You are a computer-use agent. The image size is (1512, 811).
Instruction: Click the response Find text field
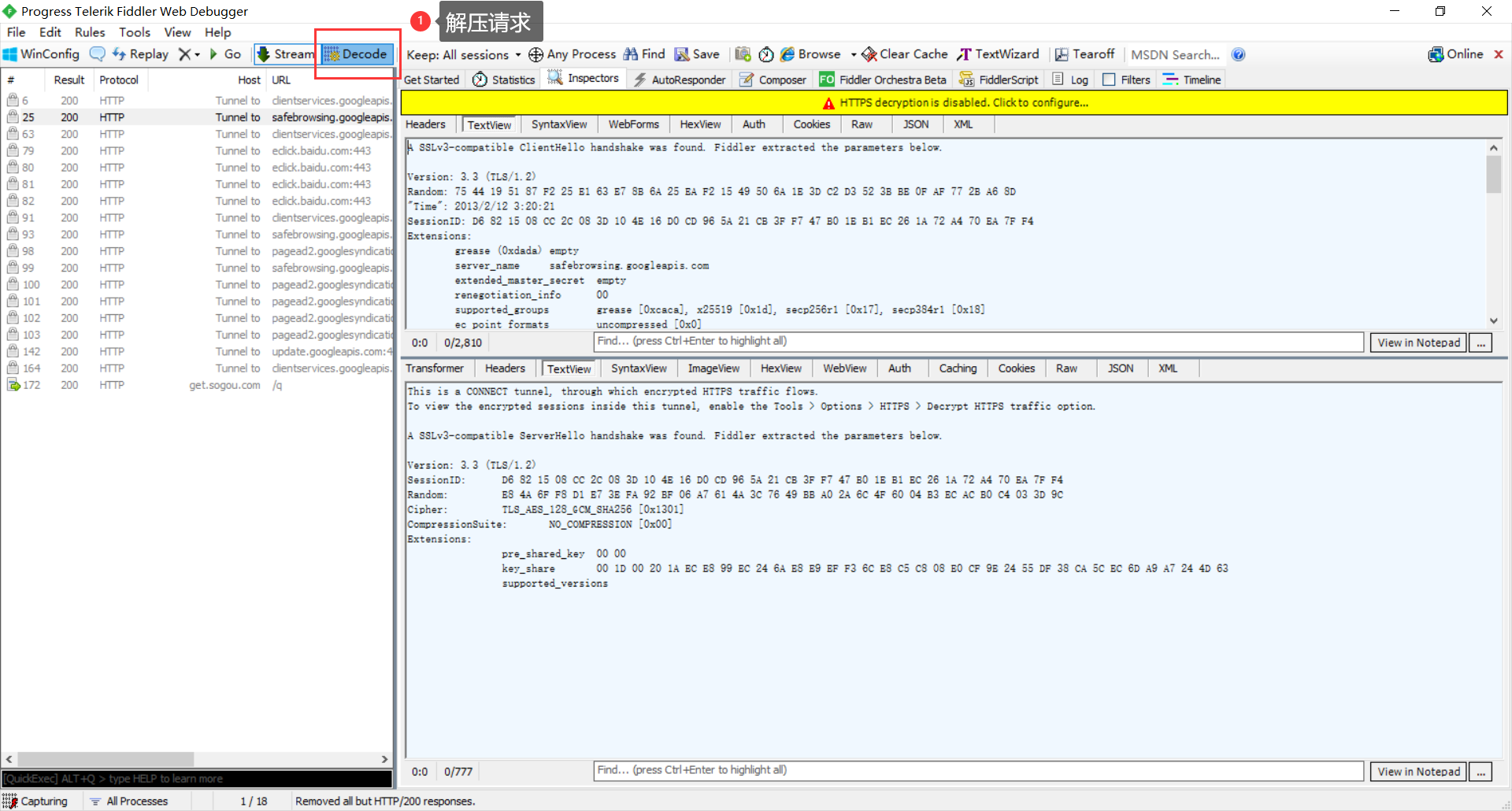tap(978, 770)
